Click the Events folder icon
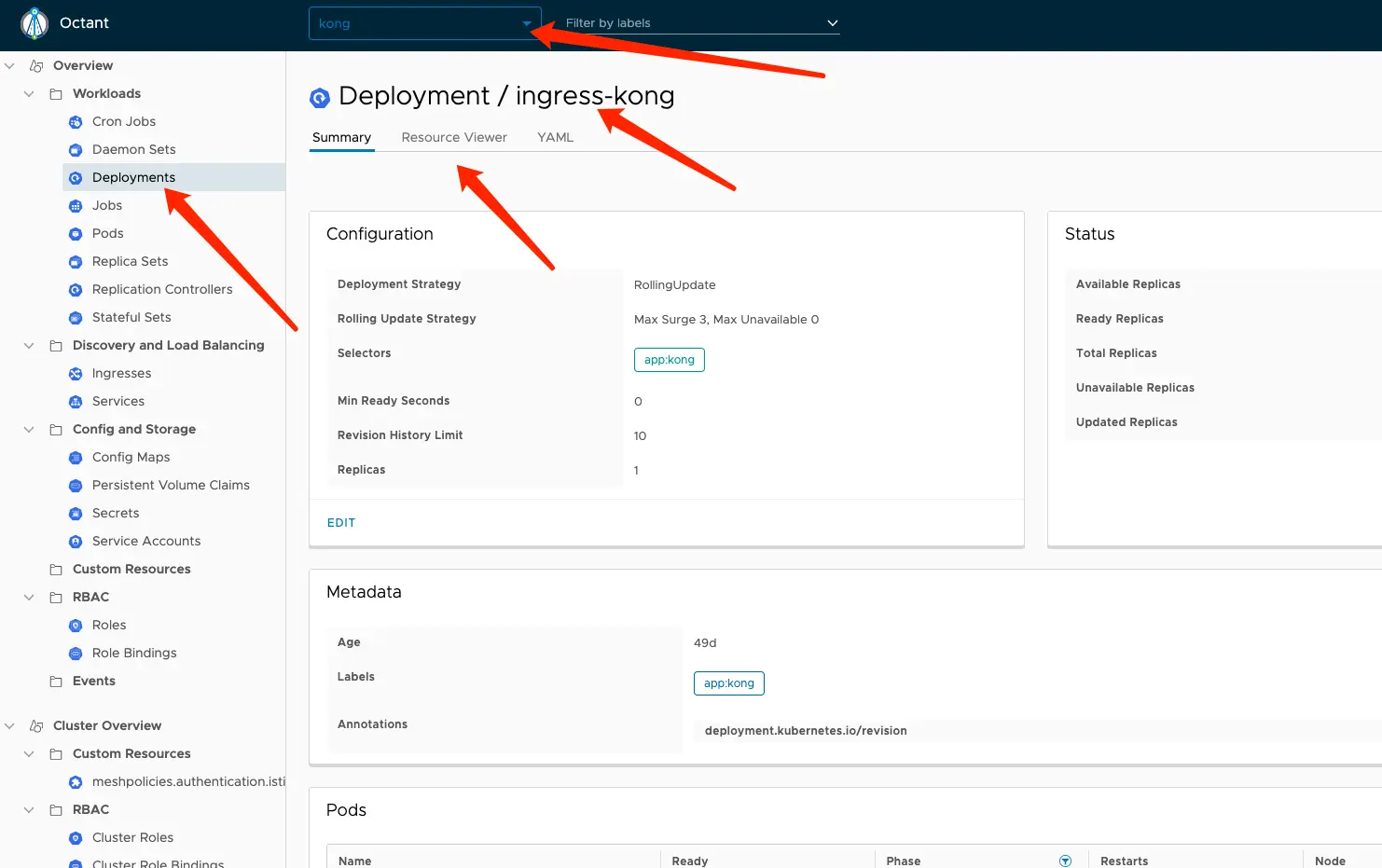The image size is (1382, 868). point(56,682)
